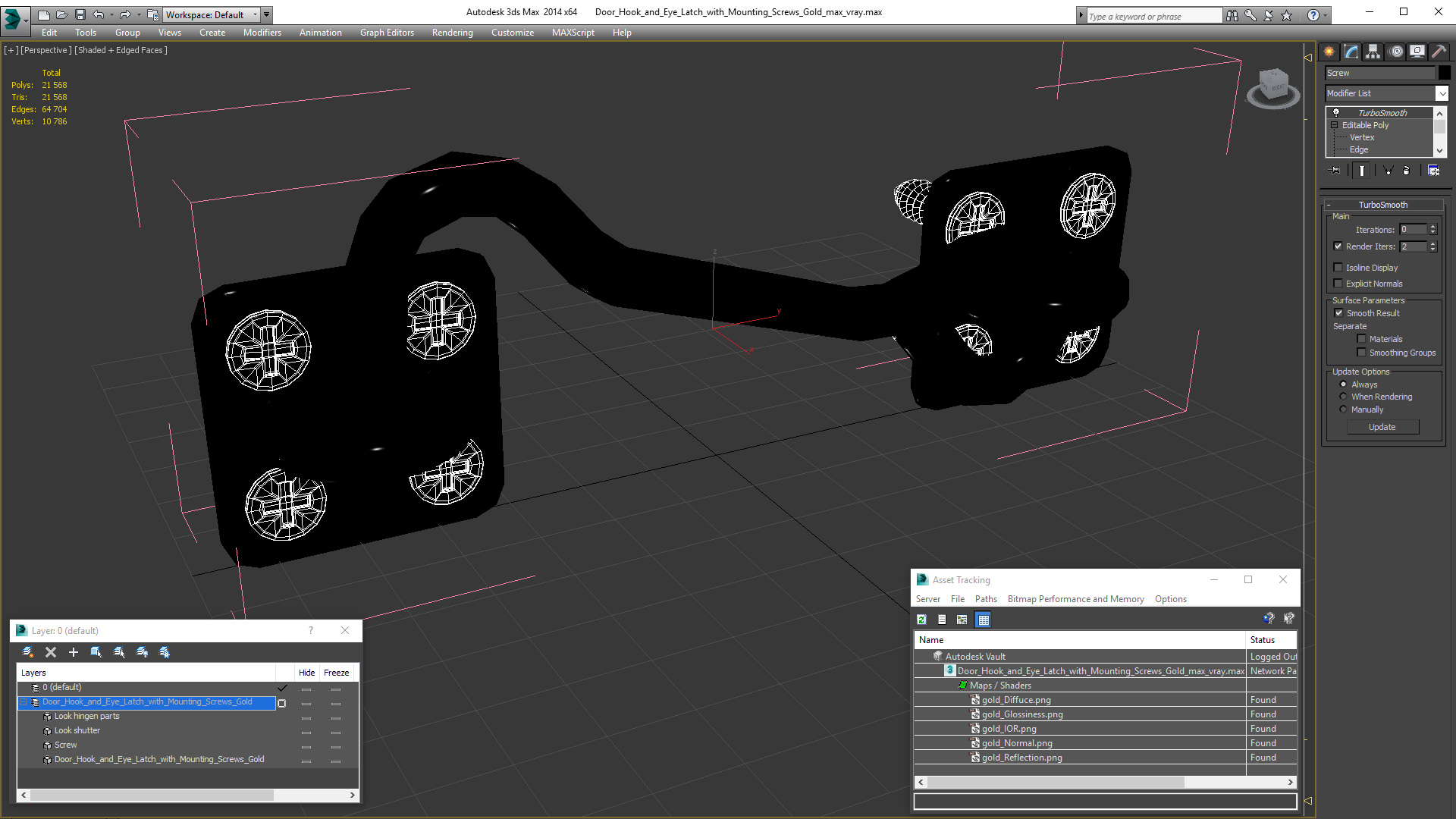Viewport: 1456px width, 819px height.
Task: Open the MAXScript menu
Action: point(573,33)
